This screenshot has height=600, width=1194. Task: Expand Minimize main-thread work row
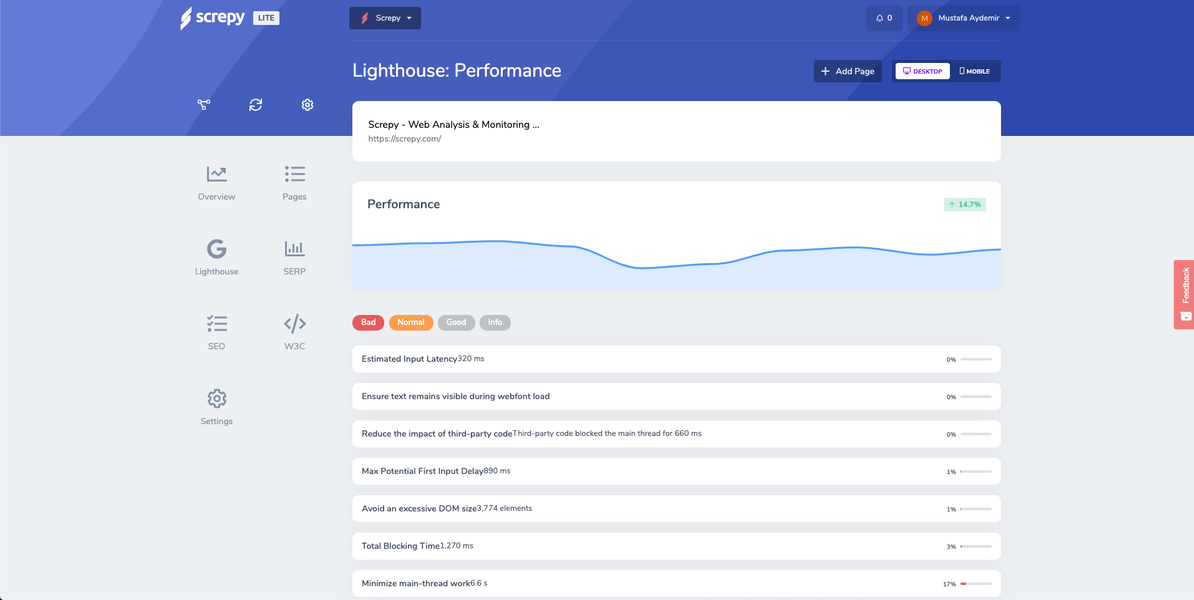click(676, 584)
